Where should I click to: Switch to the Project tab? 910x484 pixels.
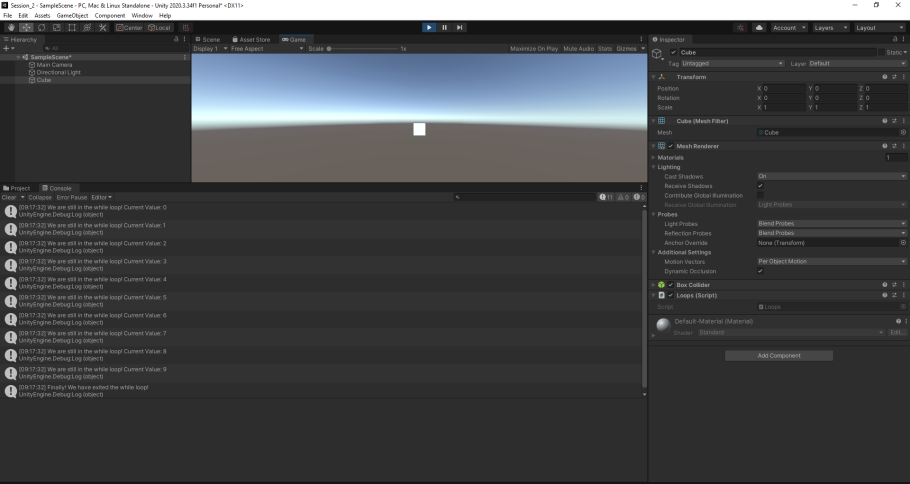(x=16, y=188)
